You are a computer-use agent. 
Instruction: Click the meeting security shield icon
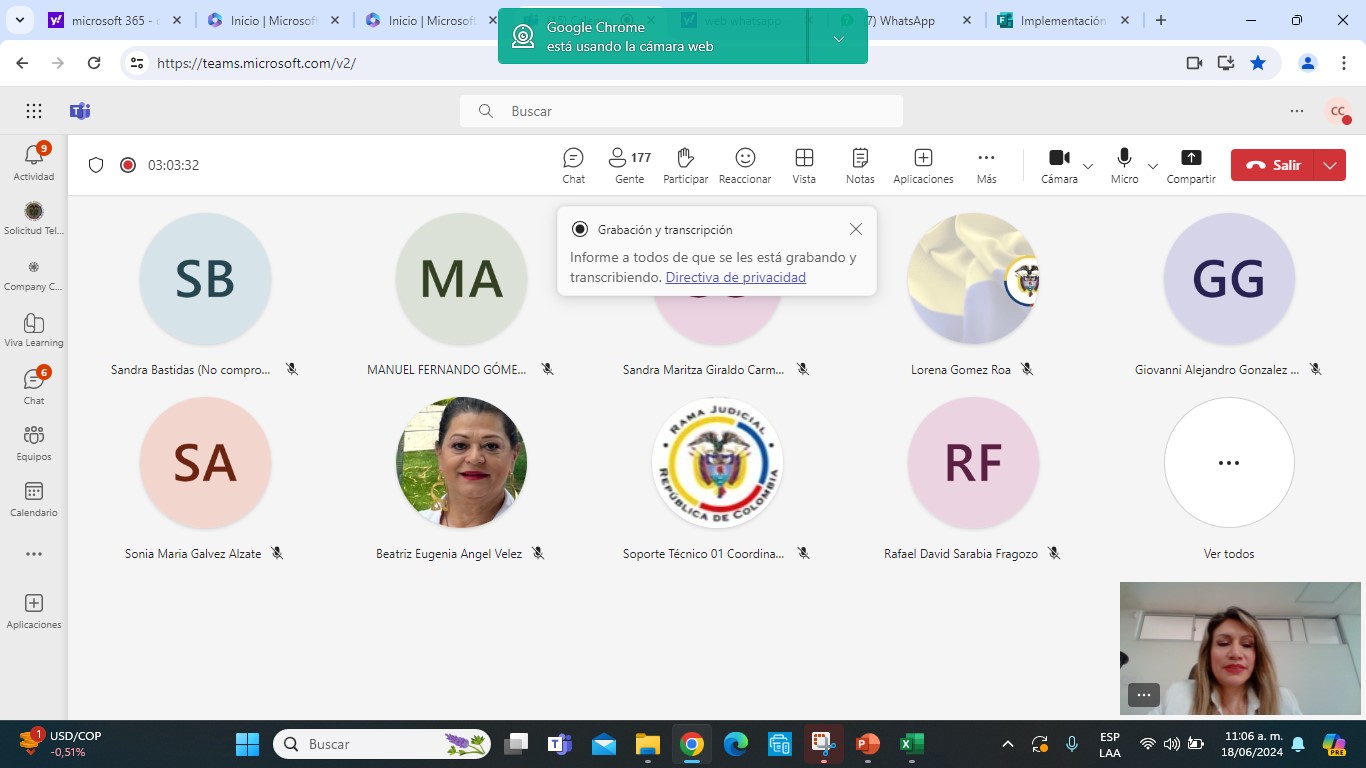point(96,165)
